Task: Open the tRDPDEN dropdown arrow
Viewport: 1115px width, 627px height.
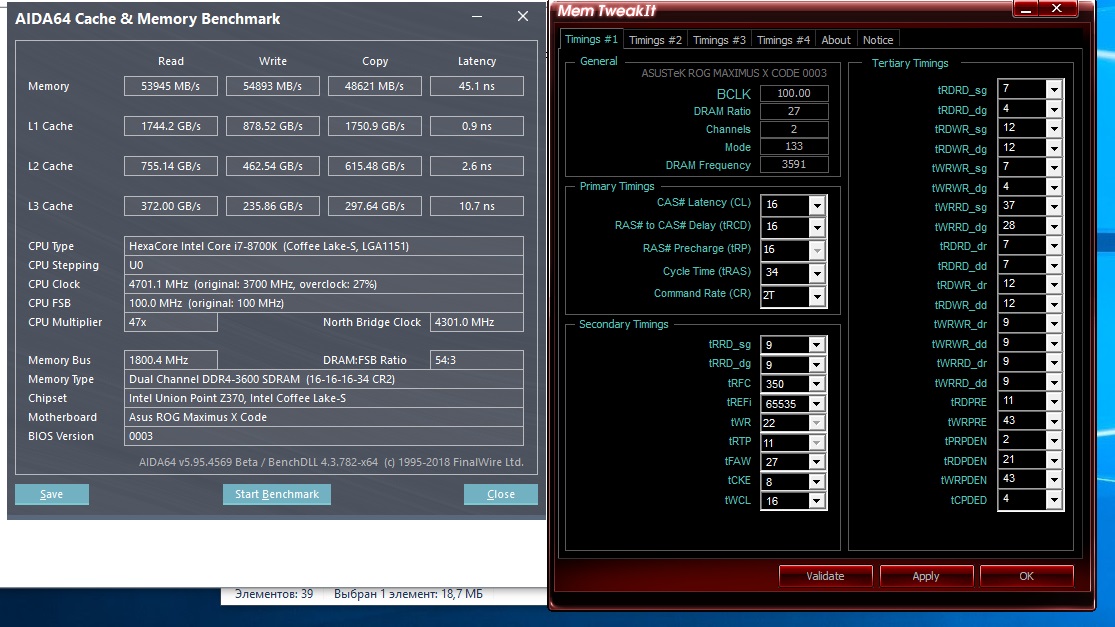Action: point(1054,460)
